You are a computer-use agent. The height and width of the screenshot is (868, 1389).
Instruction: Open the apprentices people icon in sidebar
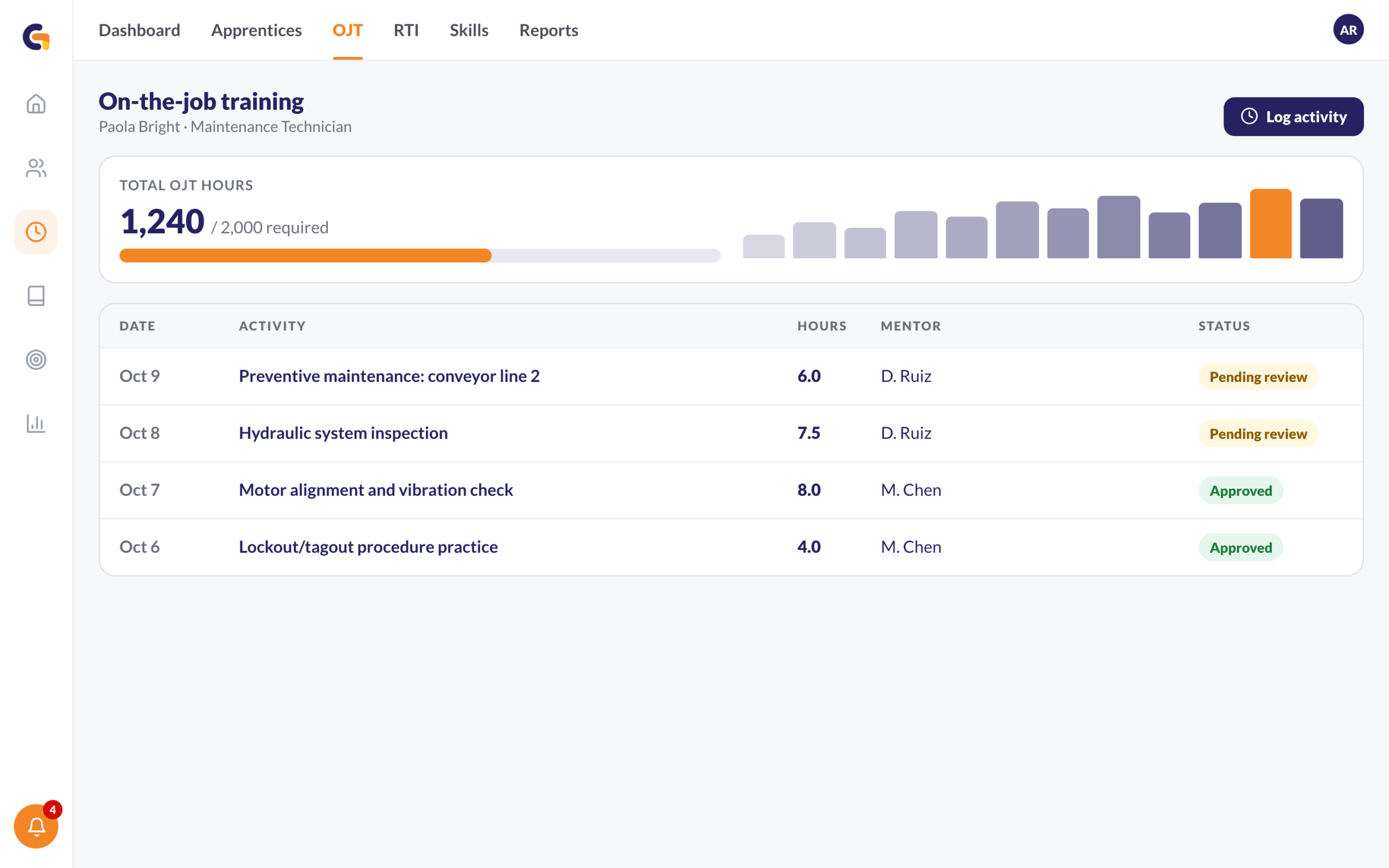(x=36, y=168)
